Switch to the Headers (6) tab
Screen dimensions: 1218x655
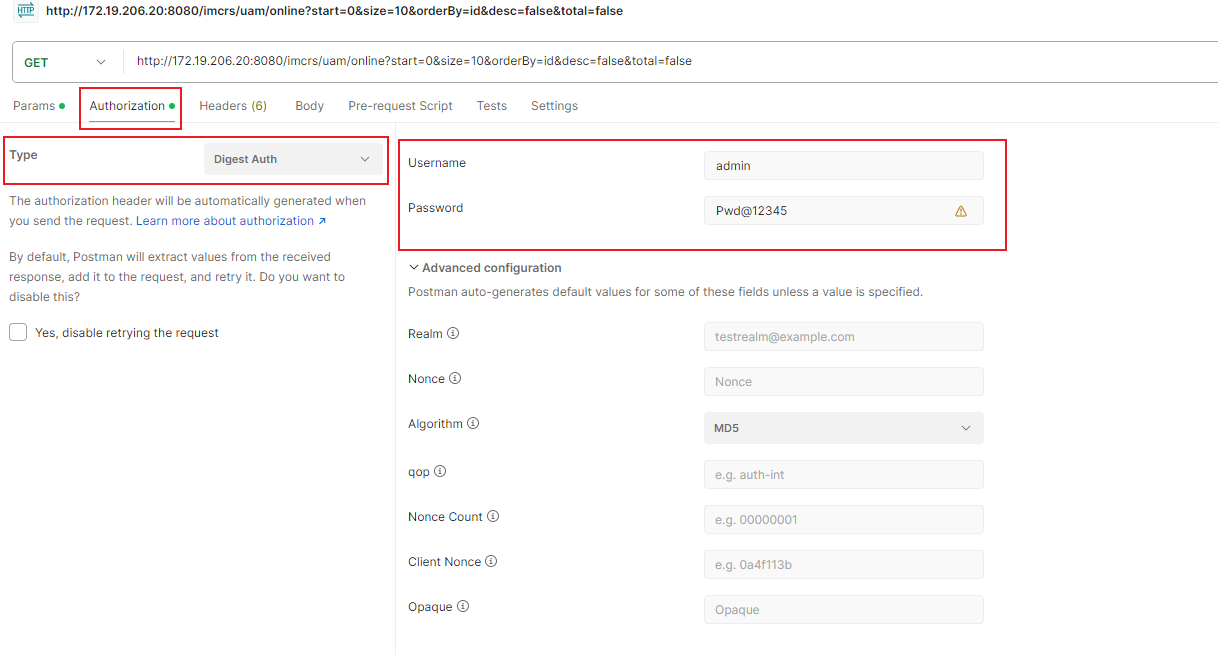tap(232, 106)
